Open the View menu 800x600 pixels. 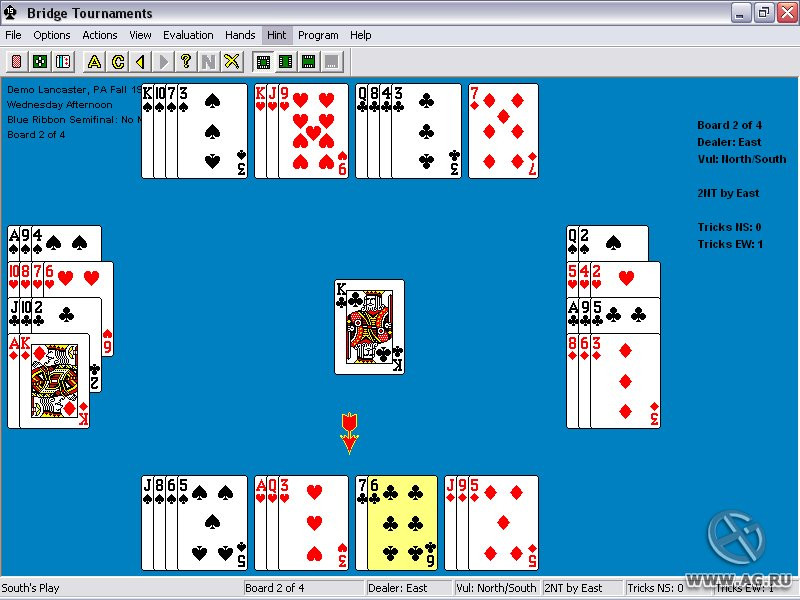point(140,35)
